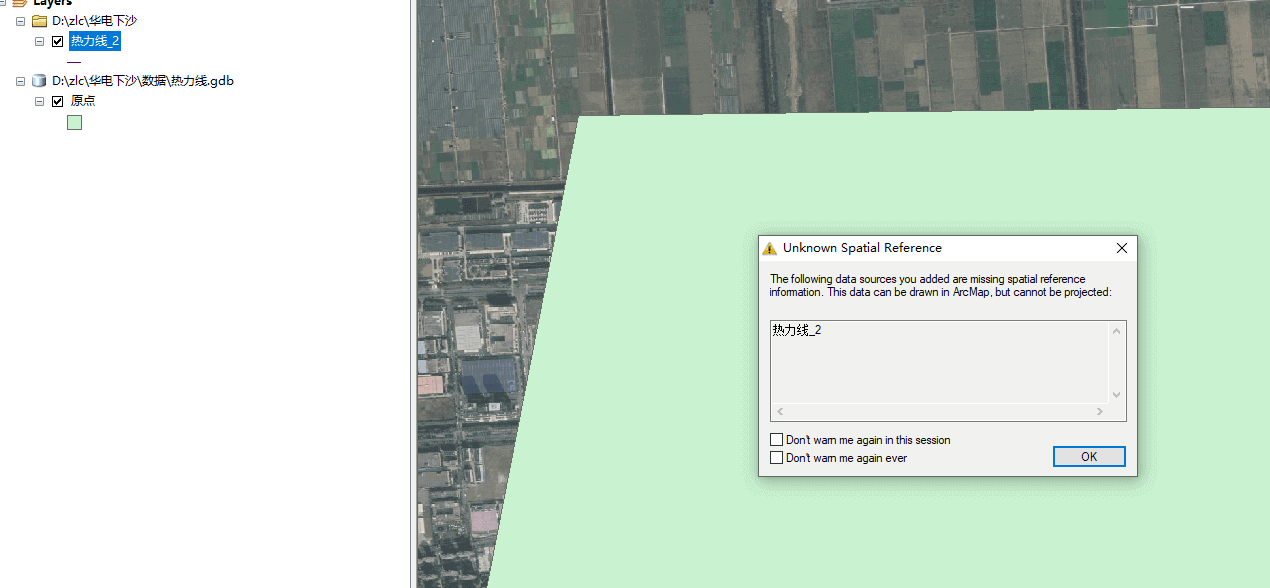Check Don't warn me again ever

[777, 458]
